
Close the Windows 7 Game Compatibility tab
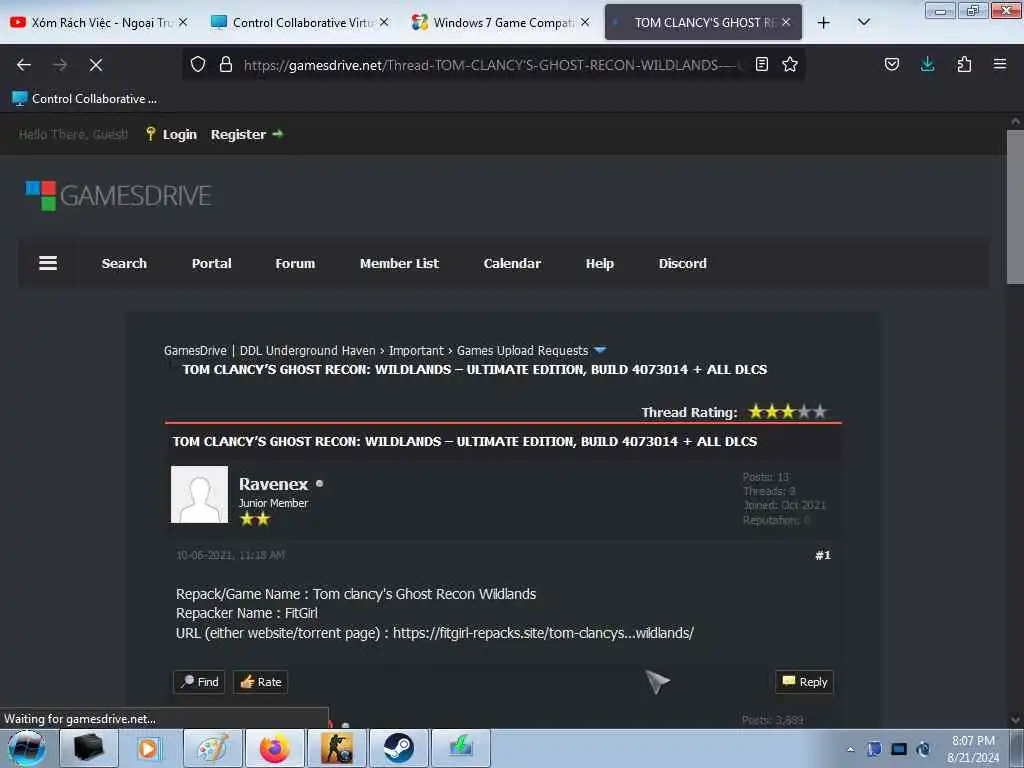[x=585, y=22]
